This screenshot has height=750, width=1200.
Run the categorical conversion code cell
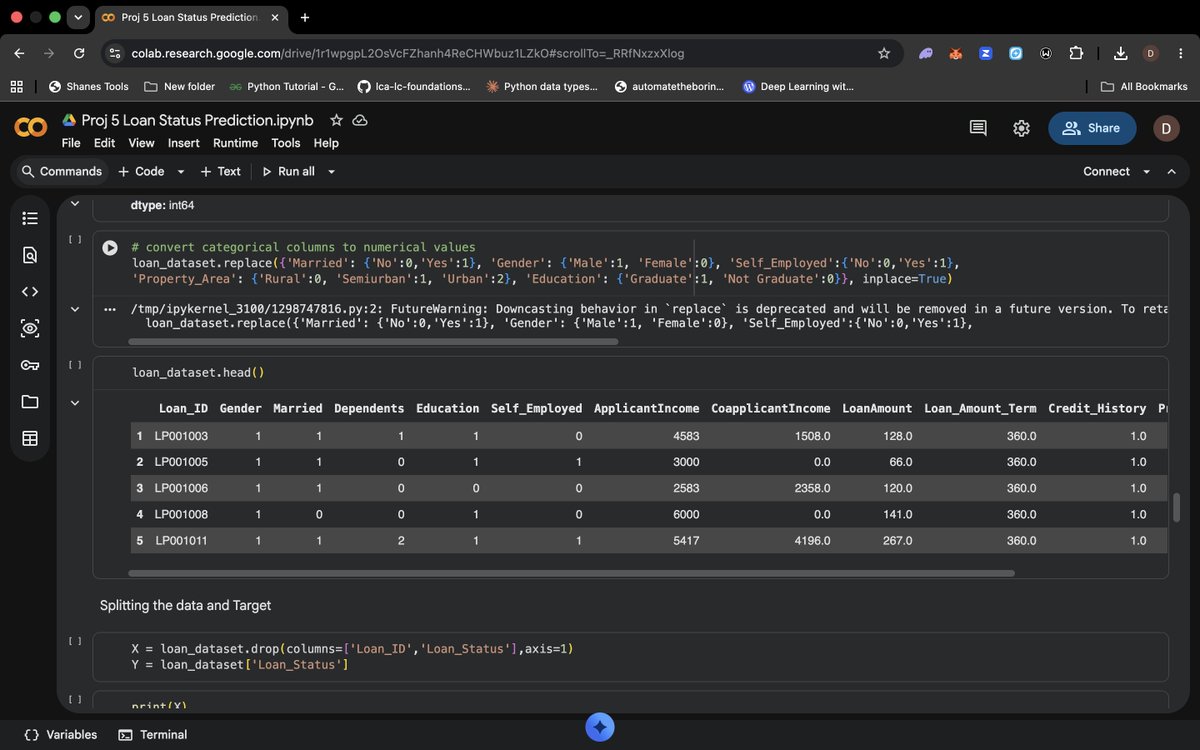tap(111, 247)
